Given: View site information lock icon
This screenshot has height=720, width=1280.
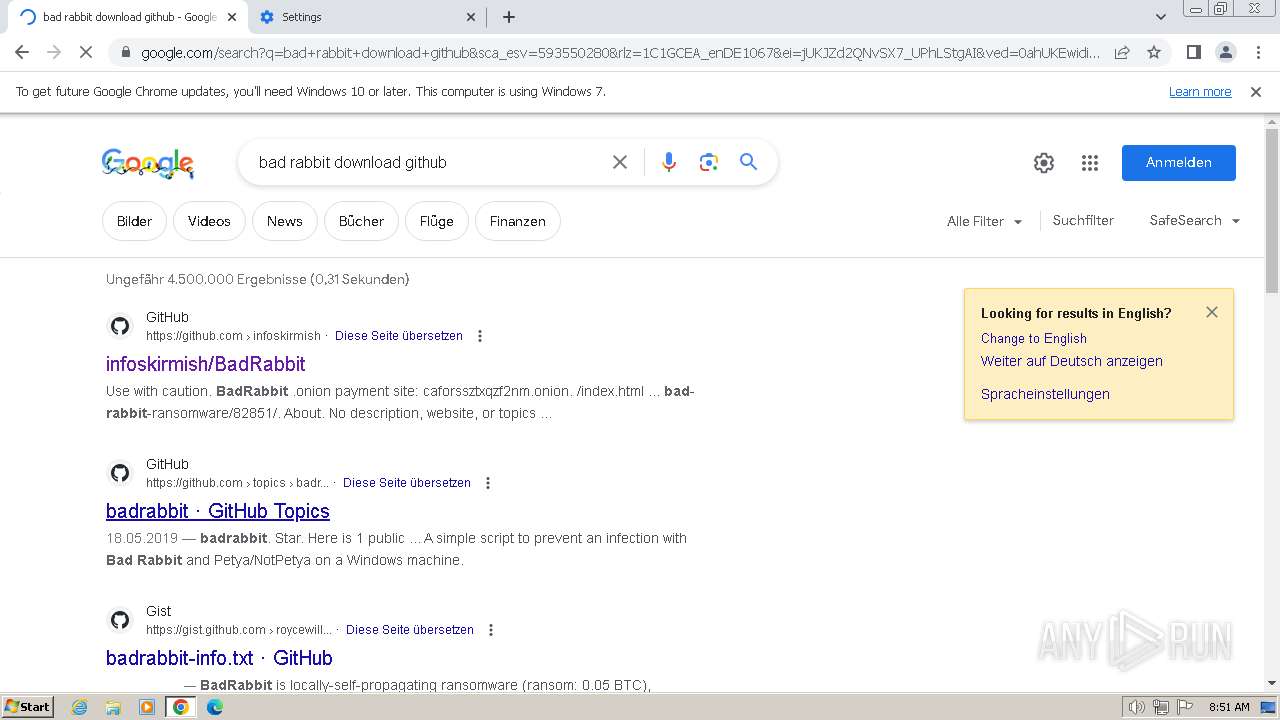Looking at the screenshot, I should coord(124,53).
